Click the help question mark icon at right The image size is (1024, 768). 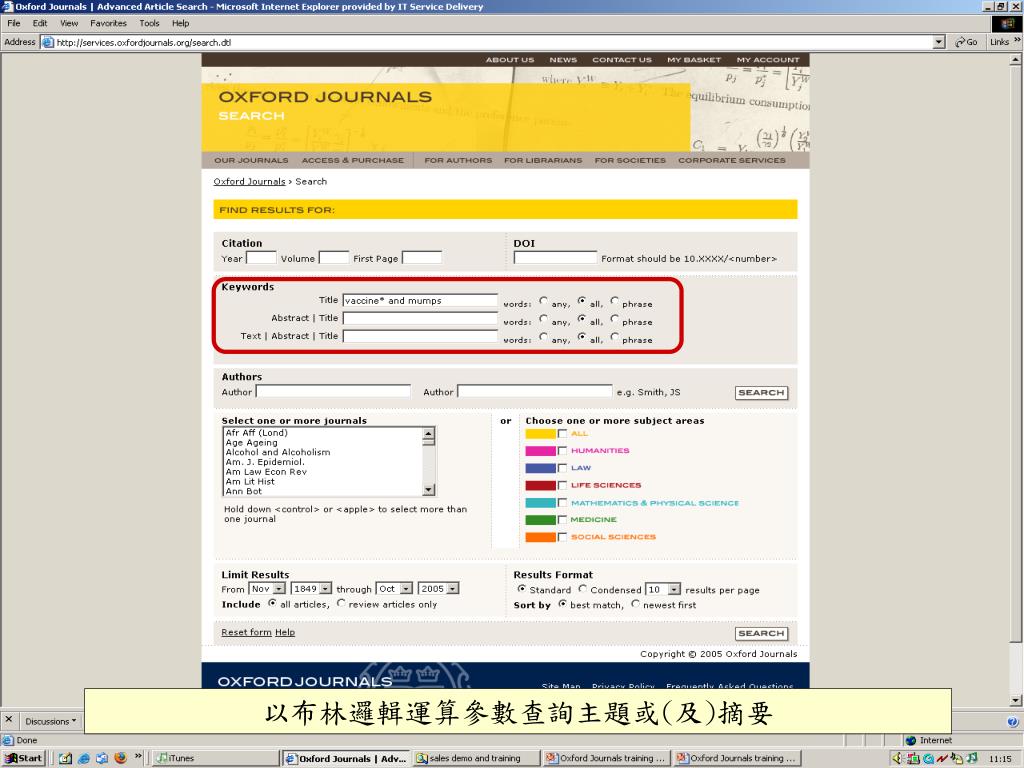pyautogui.click(x=1012, y=721)
